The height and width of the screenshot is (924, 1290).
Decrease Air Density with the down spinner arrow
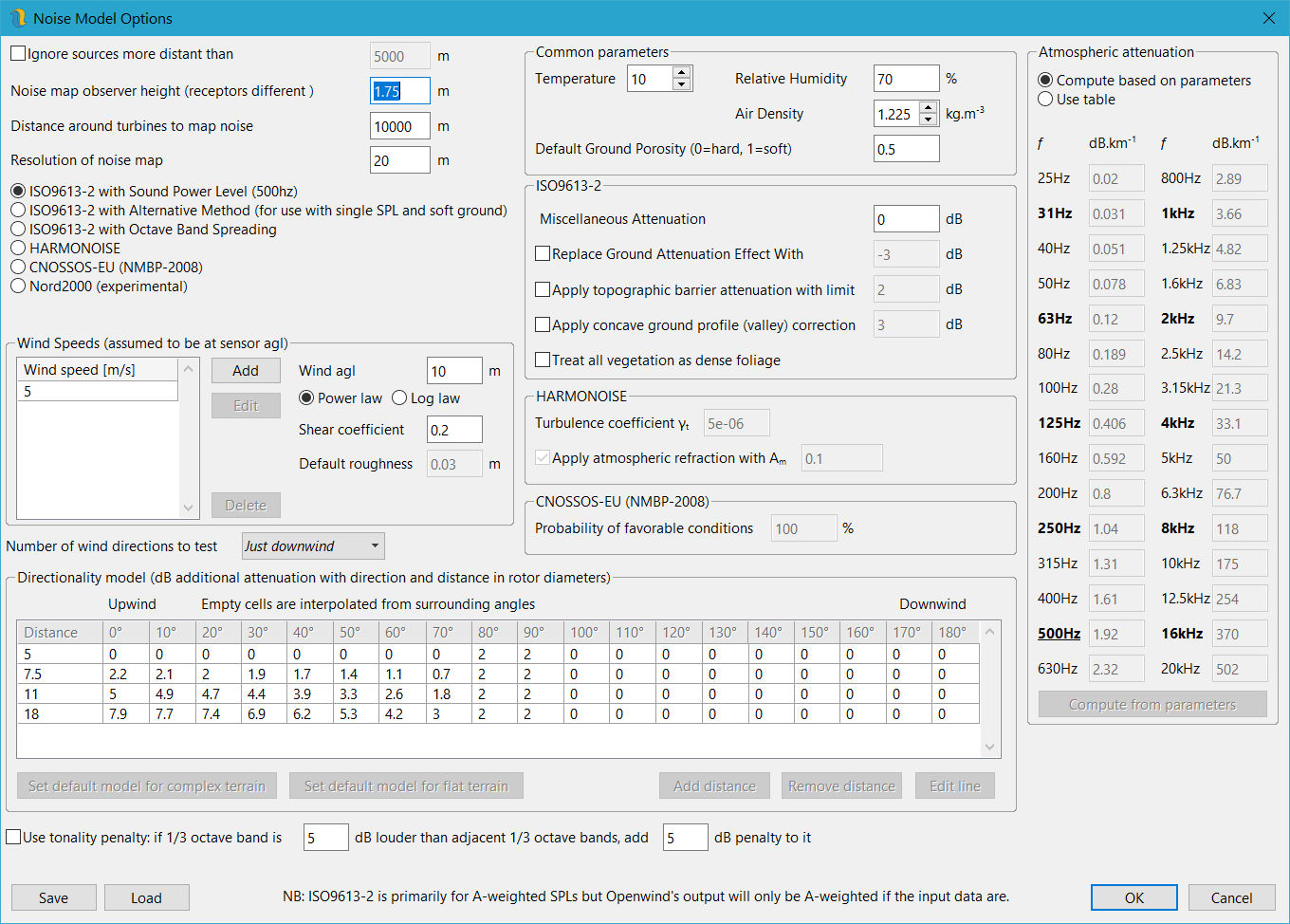(928, 120)
